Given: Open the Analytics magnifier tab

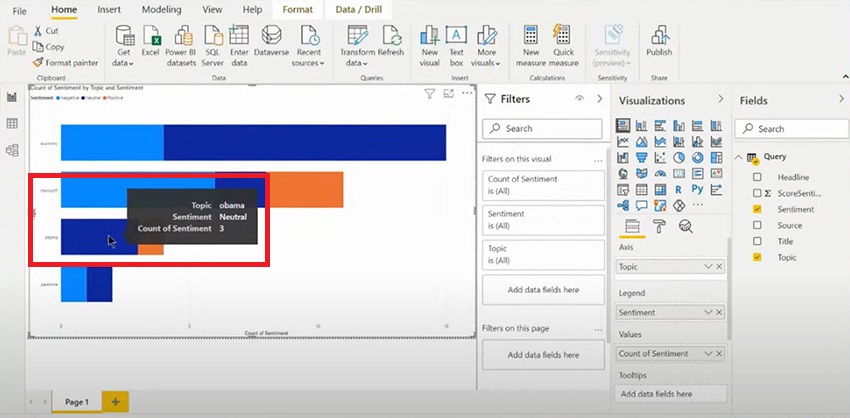Looking at the screenshot, I should coord(686,226).
